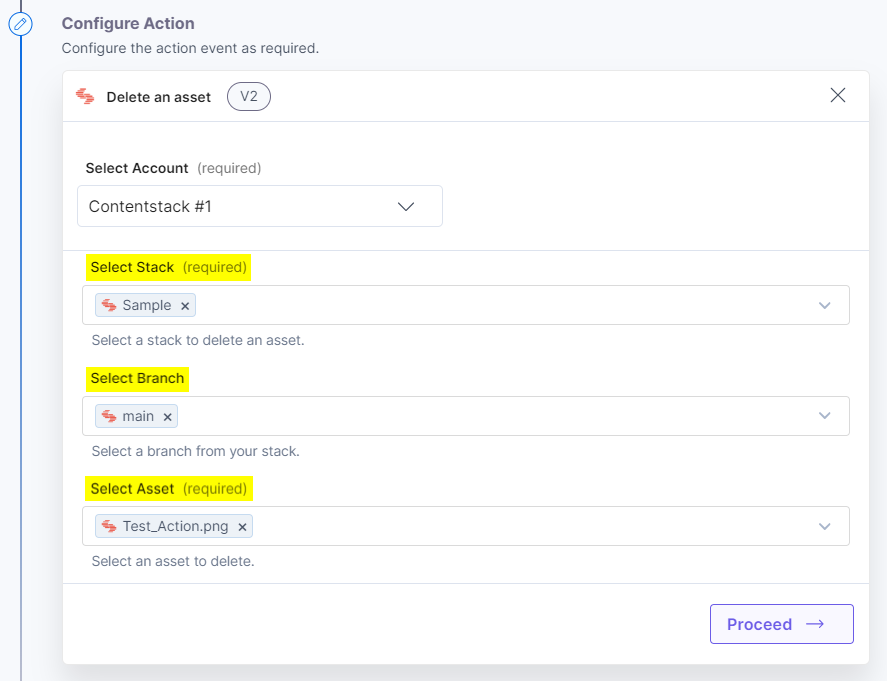Remove the Sample stack tag
Image resolution: width=887 pixels, height=681 pixels.
tap(185, 306)
